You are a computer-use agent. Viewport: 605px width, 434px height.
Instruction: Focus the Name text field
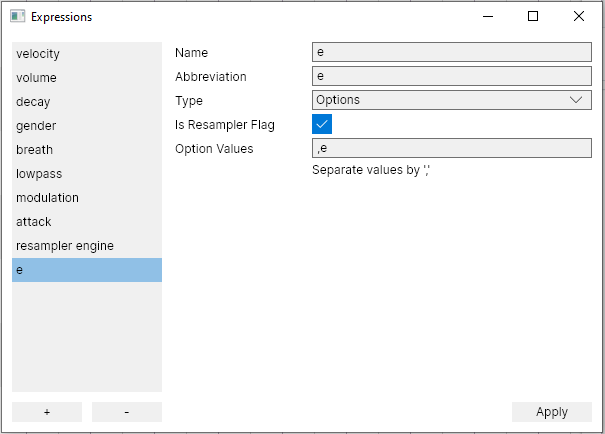pyautogui.click(x=451, y=53)
